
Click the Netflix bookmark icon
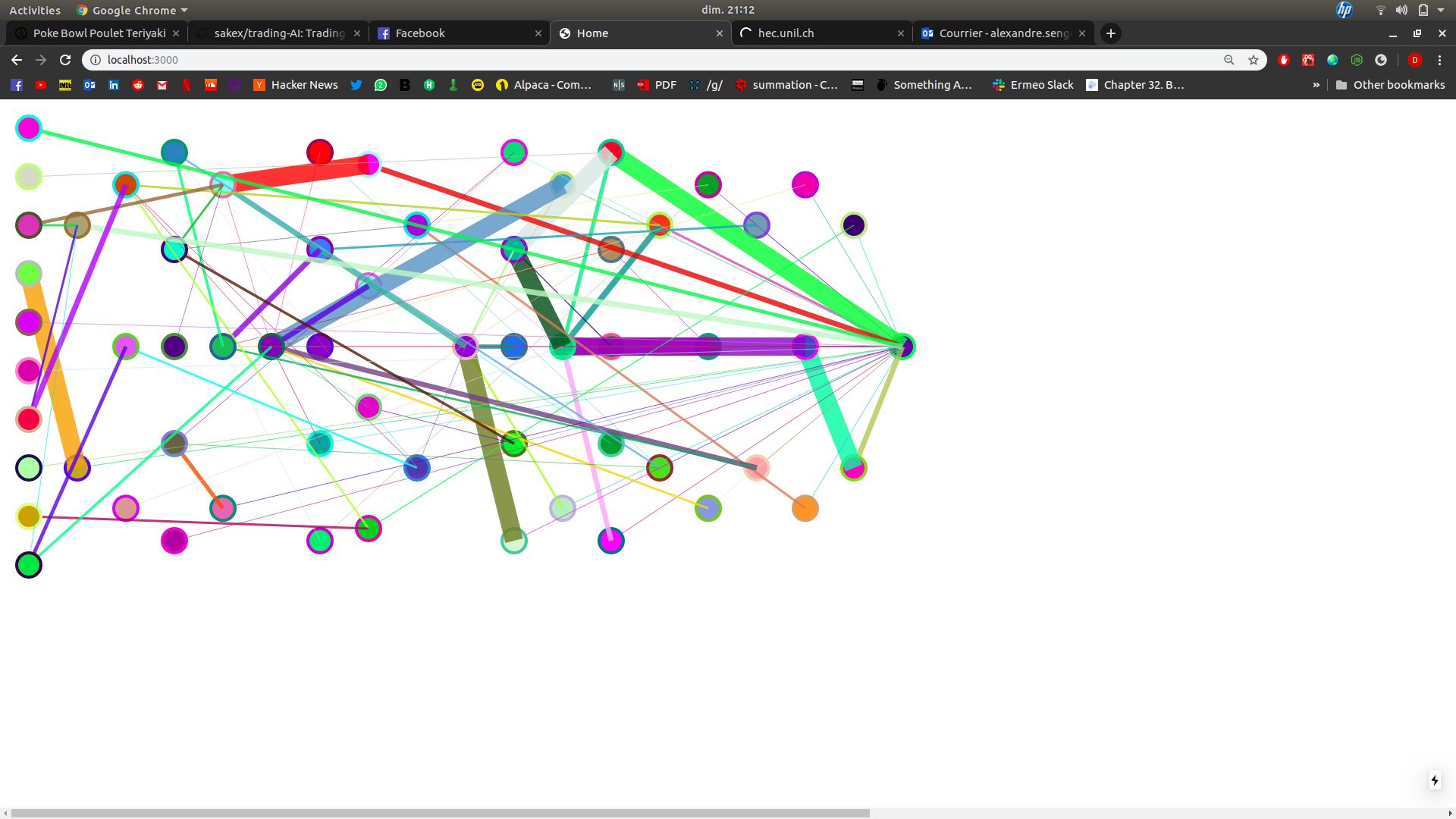[187, 85]
